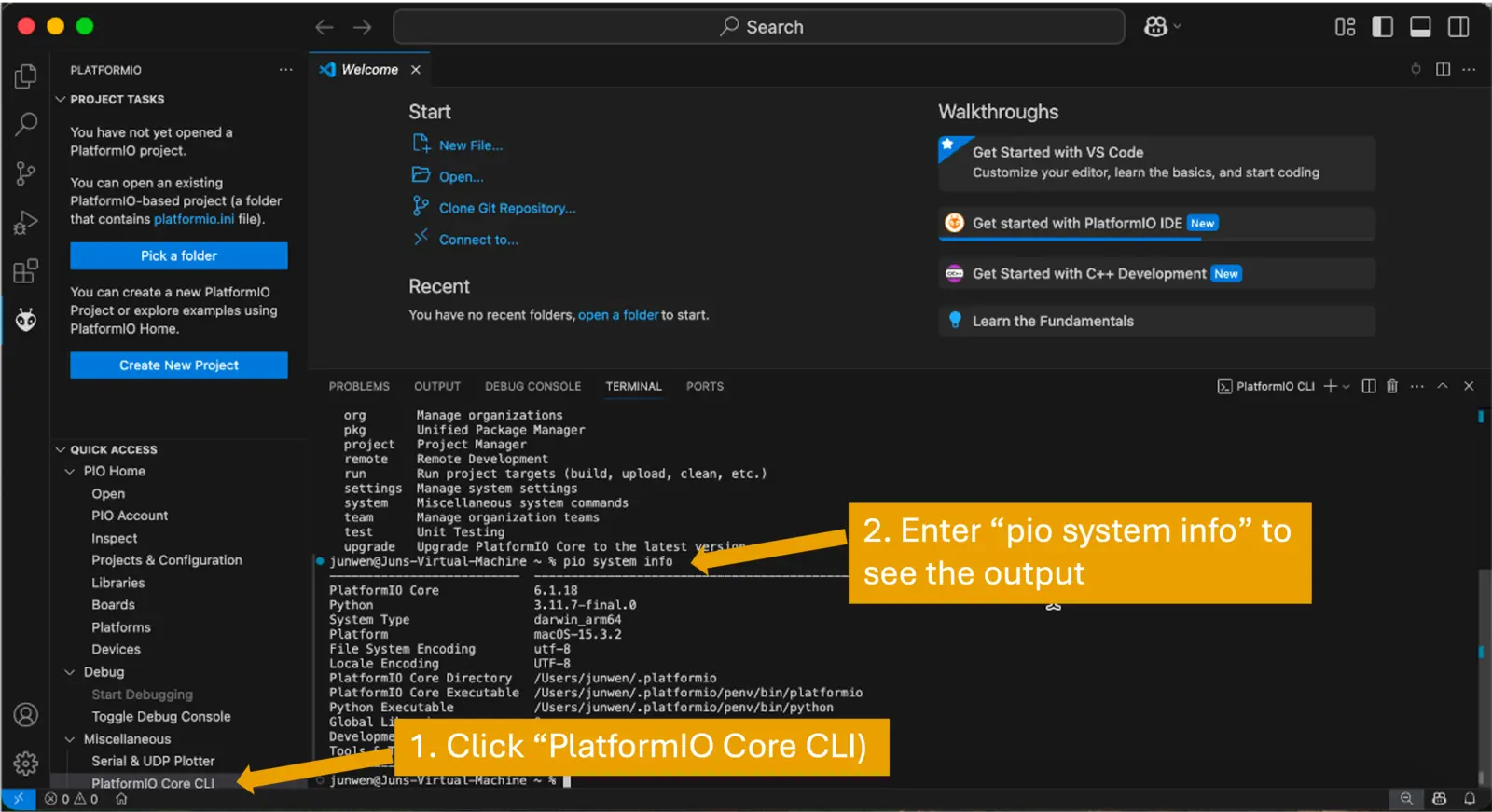
Task: Select the PlatformIO alien icon in activity bar
Action: pyautogui.click(x=26, y=321)
